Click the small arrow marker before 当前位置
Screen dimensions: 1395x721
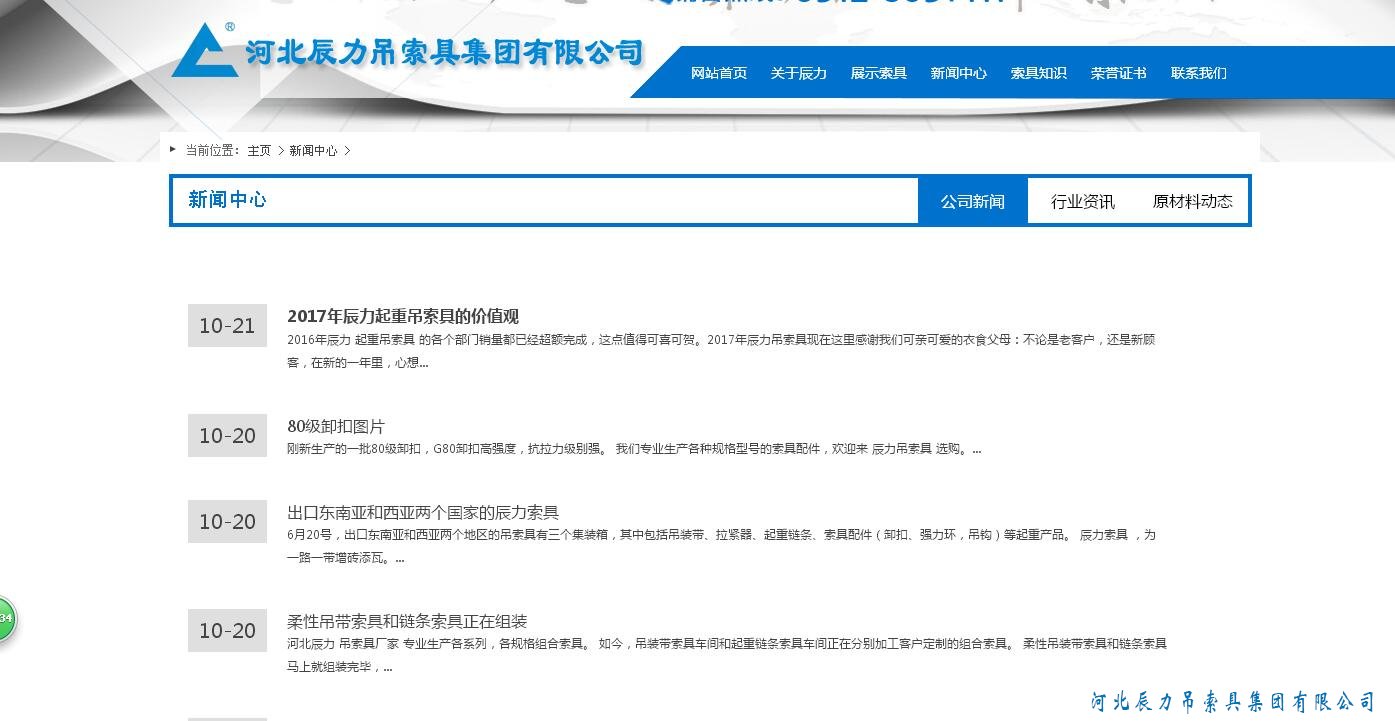point(172,150)
